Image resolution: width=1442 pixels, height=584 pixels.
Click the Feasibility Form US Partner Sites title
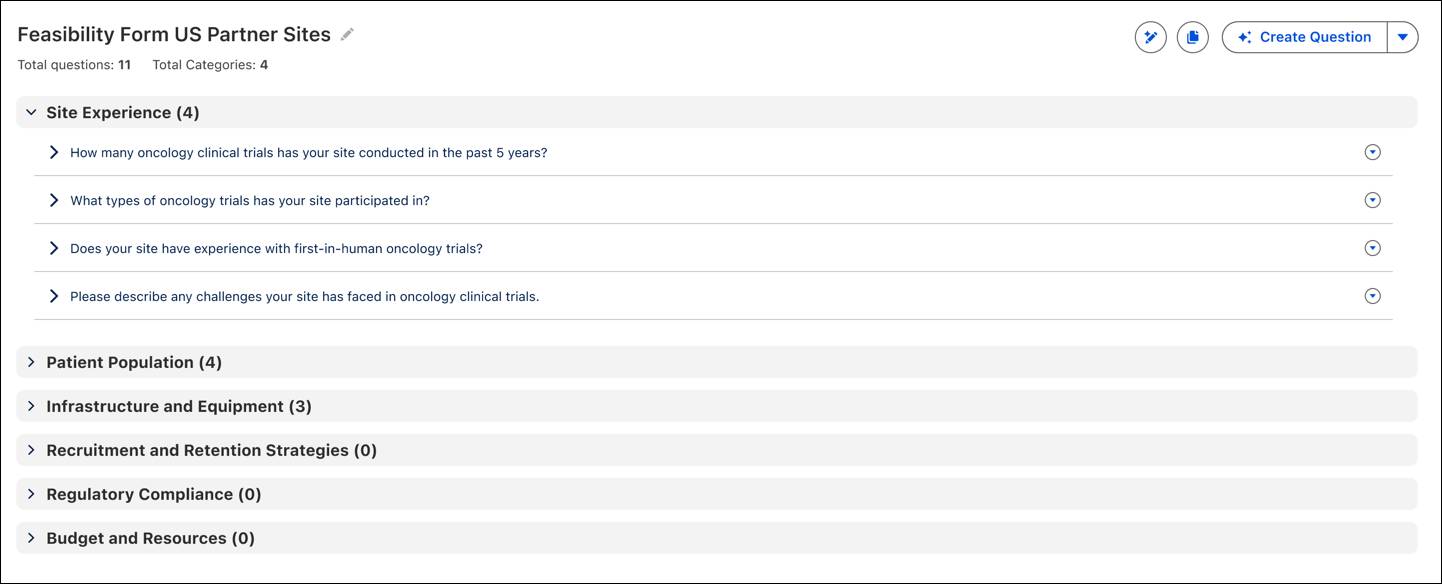coord(174,34)
